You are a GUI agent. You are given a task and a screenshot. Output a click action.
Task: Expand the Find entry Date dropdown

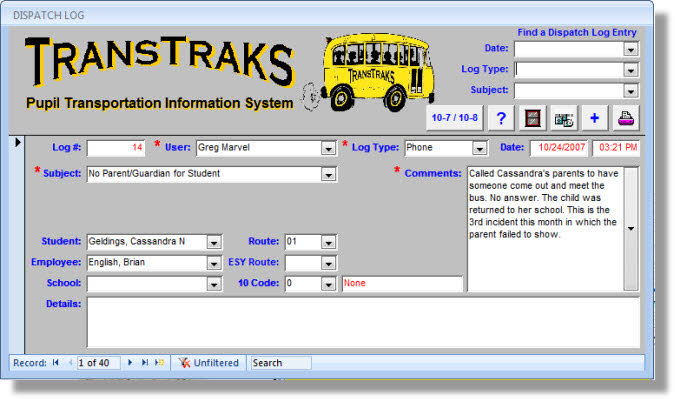pos(631,49)
